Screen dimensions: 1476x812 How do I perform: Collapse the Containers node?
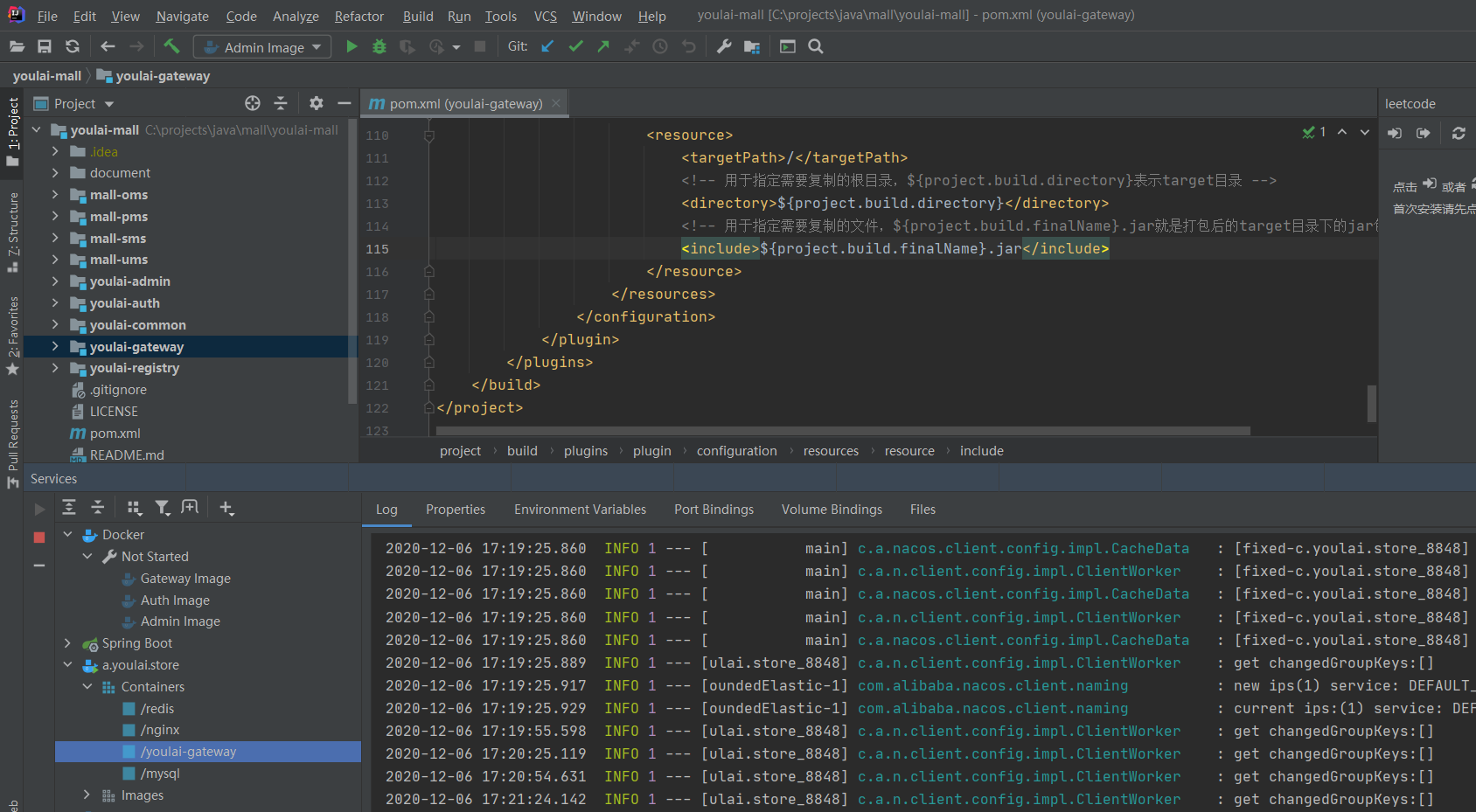pos(87,687)
